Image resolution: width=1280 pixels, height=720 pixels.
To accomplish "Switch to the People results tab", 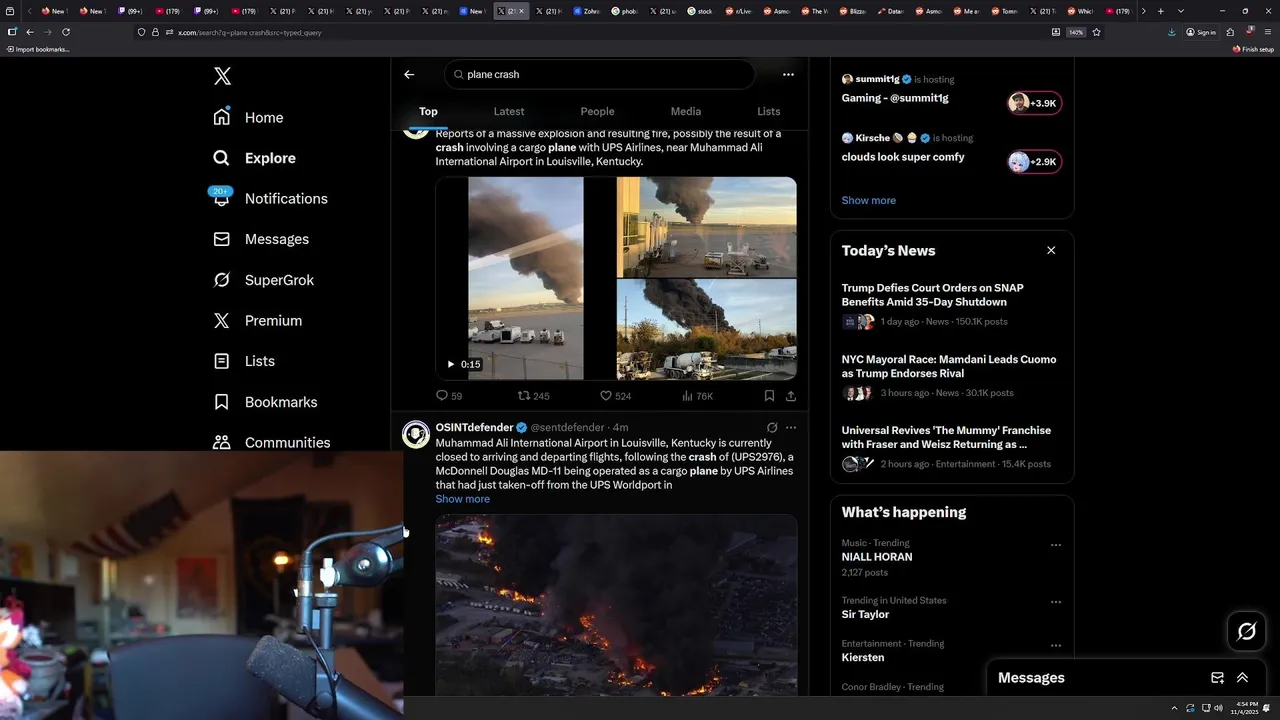I will (597, 111).
